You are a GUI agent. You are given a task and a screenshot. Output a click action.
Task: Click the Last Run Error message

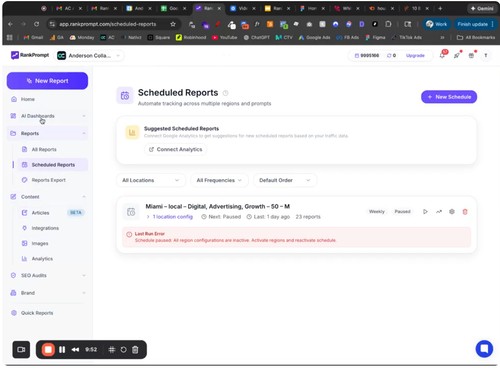297,237
